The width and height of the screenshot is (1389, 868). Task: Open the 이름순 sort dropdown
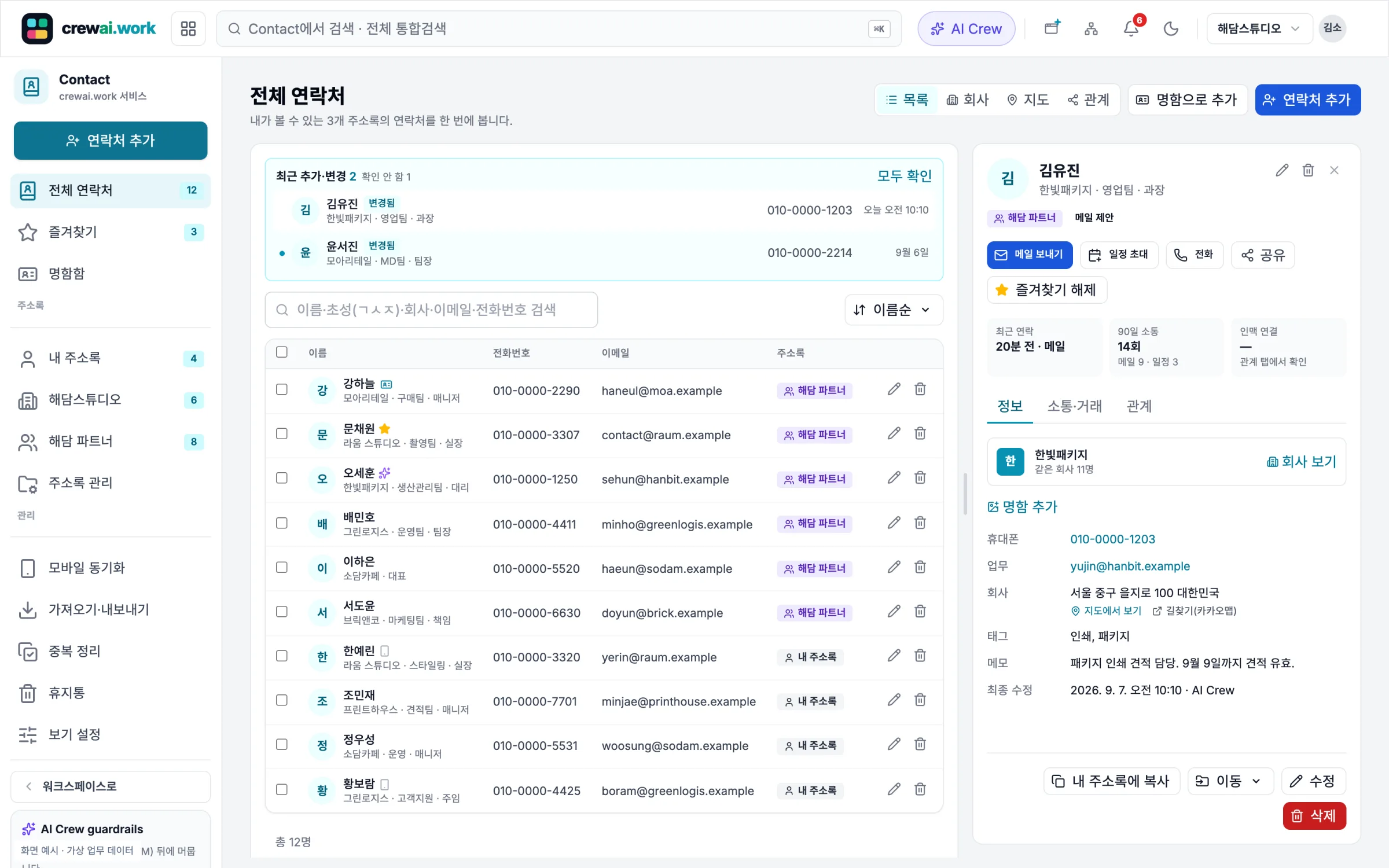[x=894, y=310]
